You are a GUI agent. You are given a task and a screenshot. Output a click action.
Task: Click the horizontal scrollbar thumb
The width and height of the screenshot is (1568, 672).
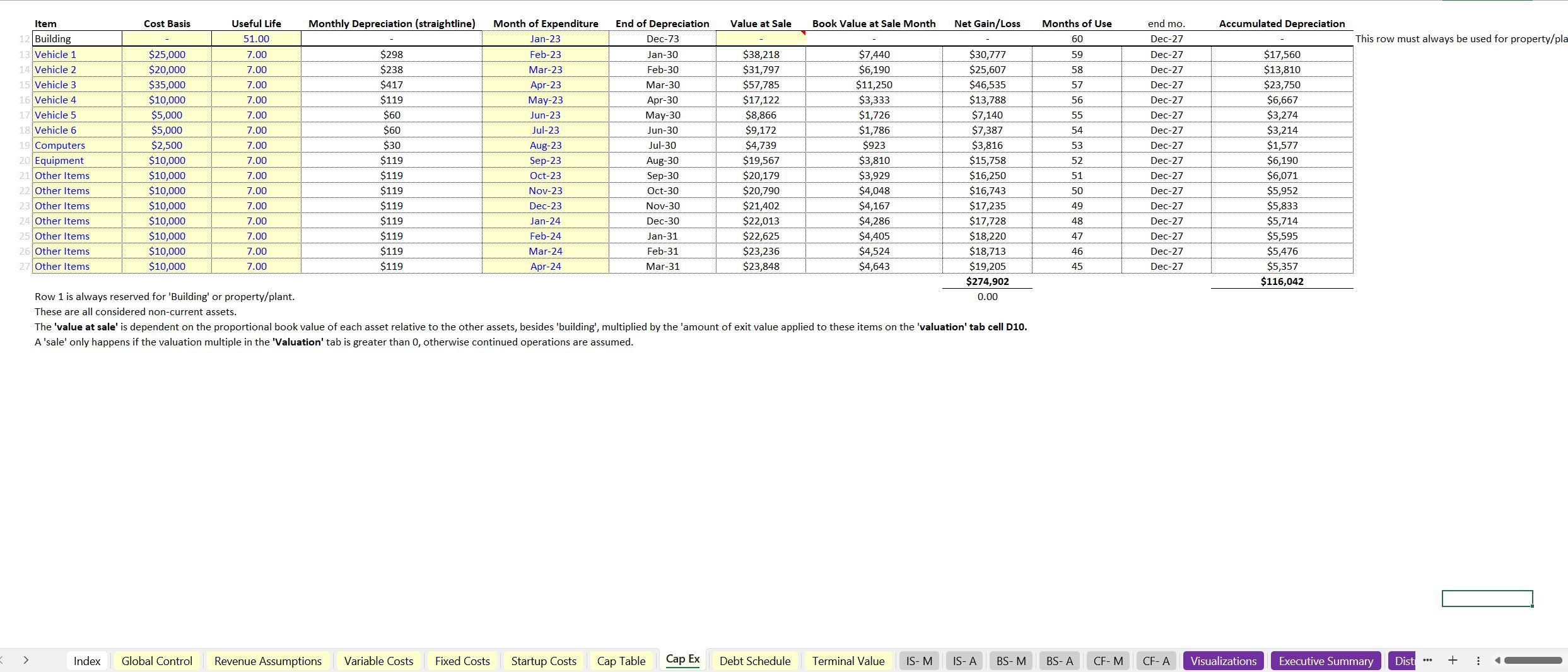(x=1533, y=661)
